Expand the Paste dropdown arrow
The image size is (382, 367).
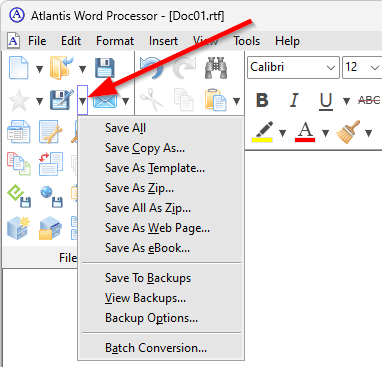point(236,101)
